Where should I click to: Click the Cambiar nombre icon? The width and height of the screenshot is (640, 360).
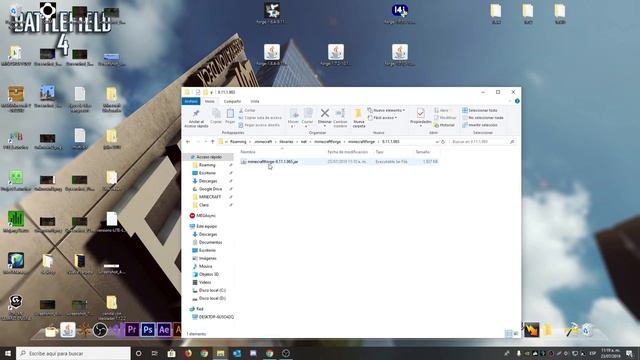[340, 113]
